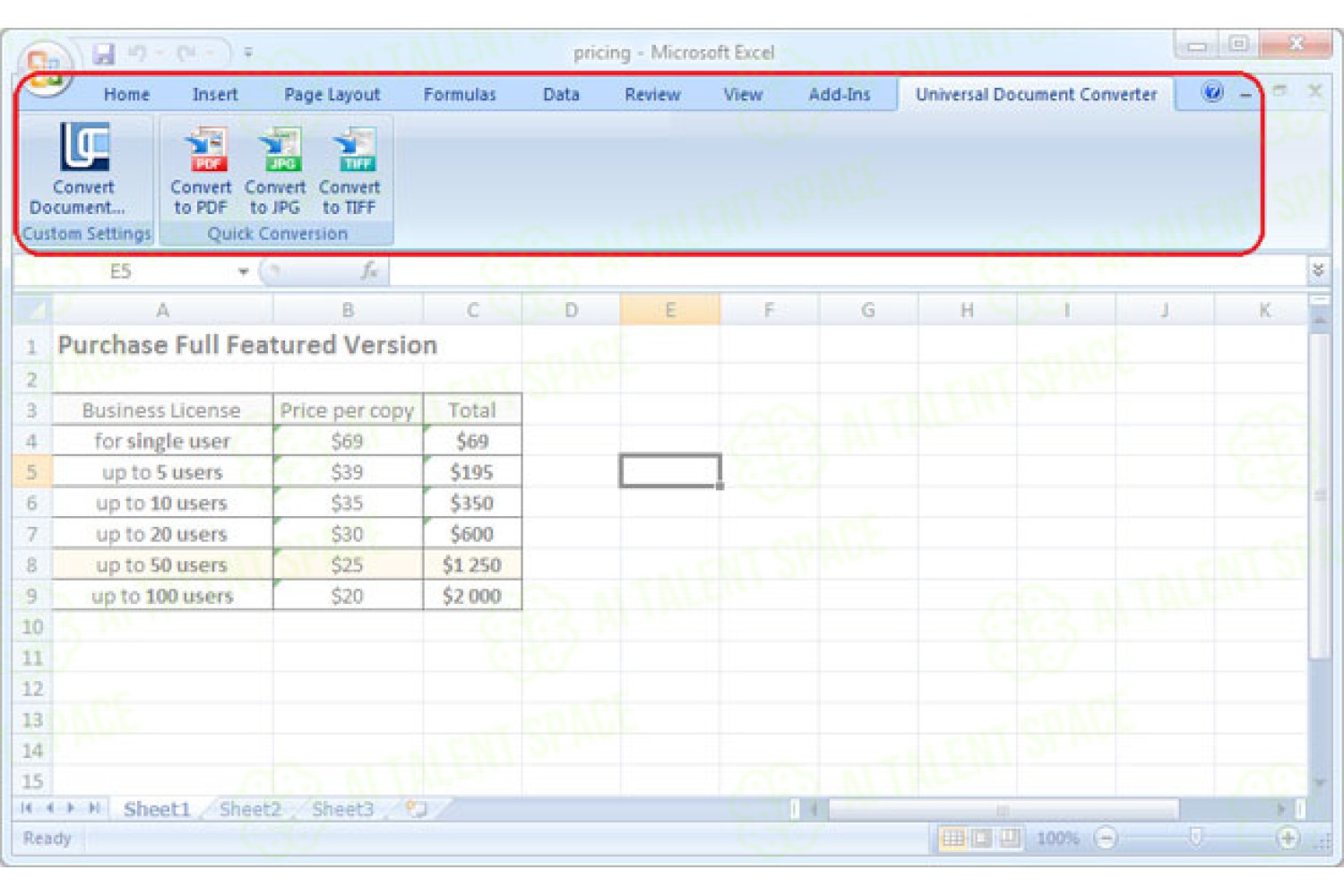Redo the last action

coord(186,54)
